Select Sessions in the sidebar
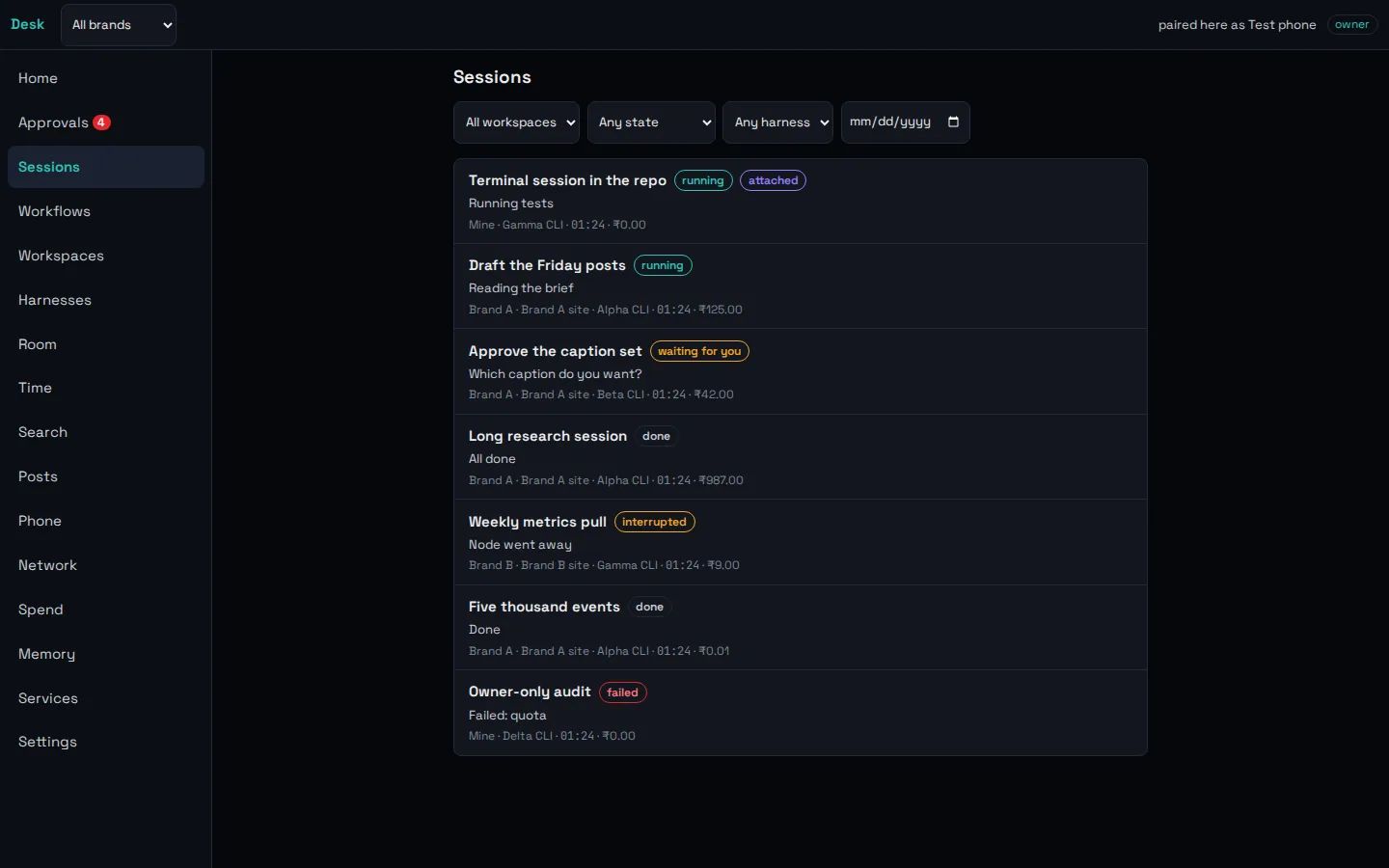The height and width of the screenshot is (868, 1389). coord(106,167)
